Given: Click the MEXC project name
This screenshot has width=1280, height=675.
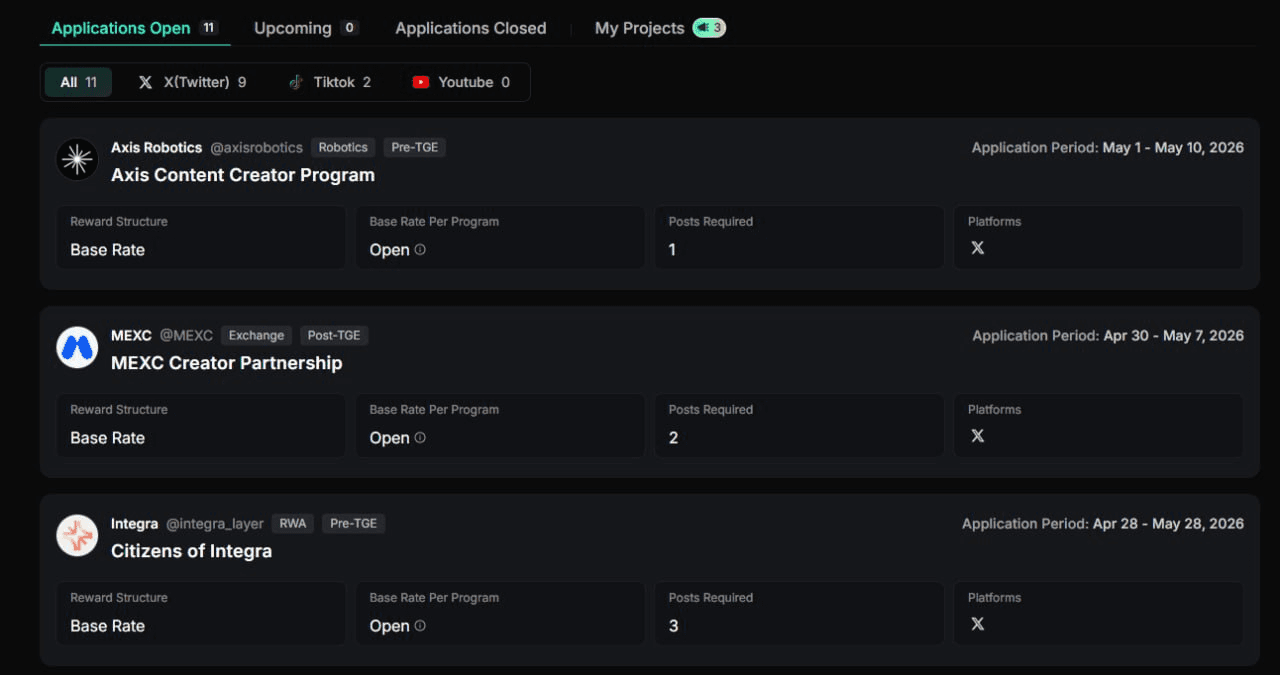Looking at the screenshot, I should 131,336.
